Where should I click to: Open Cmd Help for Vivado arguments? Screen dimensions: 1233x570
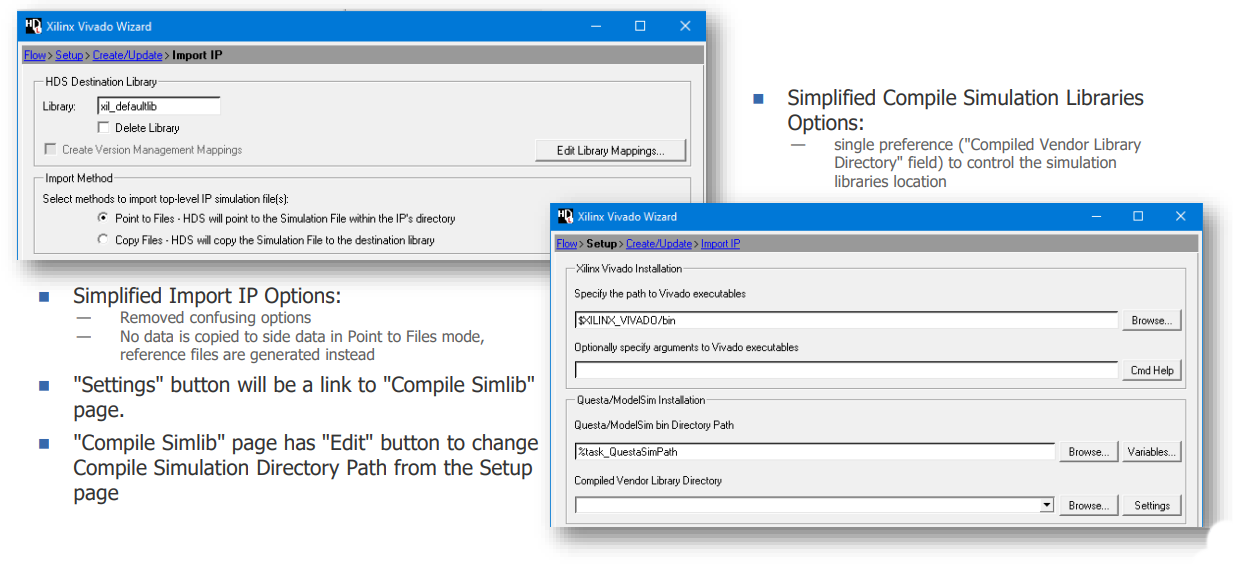[1151, 370]
